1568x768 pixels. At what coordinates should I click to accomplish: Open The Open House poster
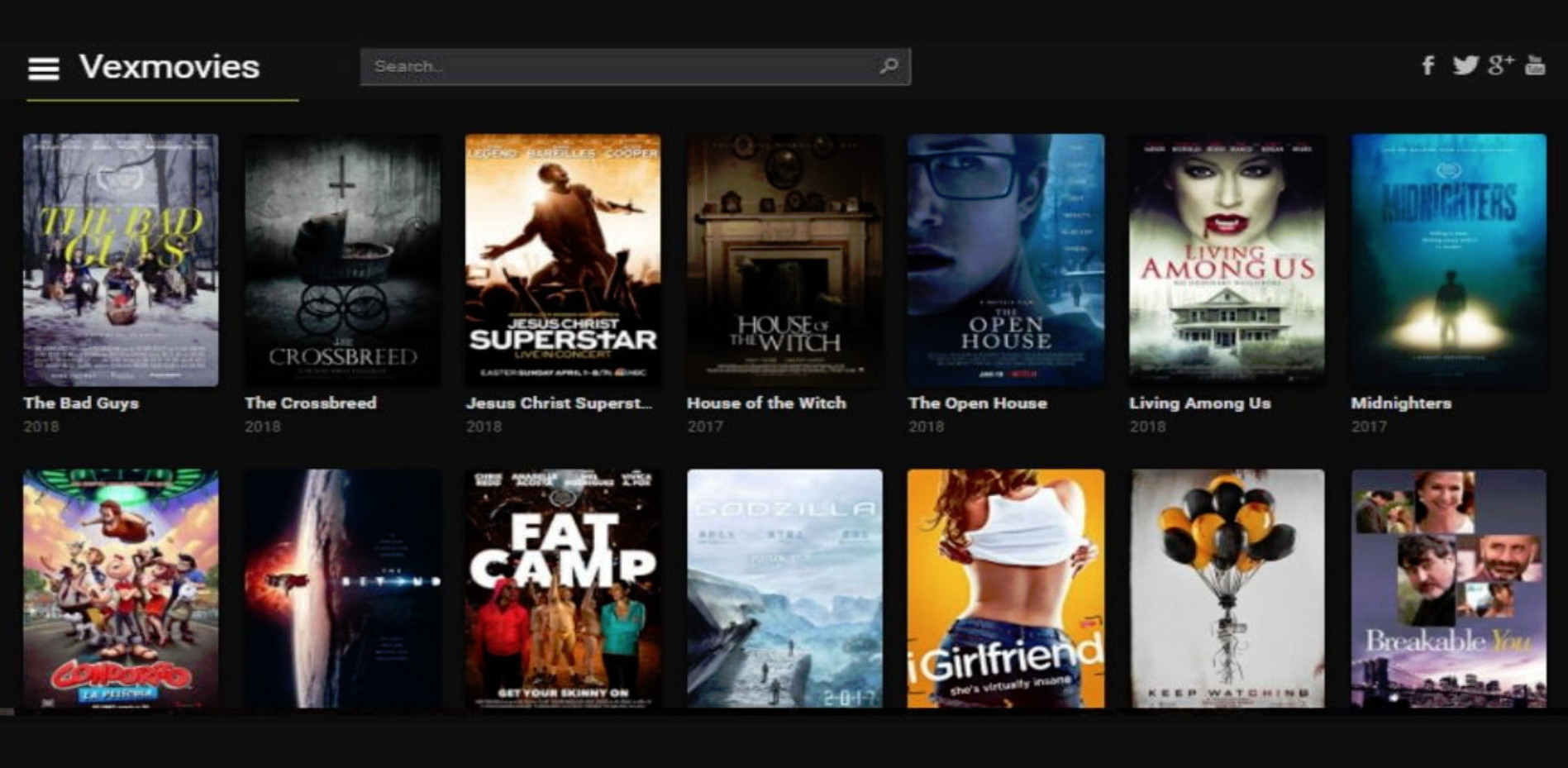(x=1006, y=260)
